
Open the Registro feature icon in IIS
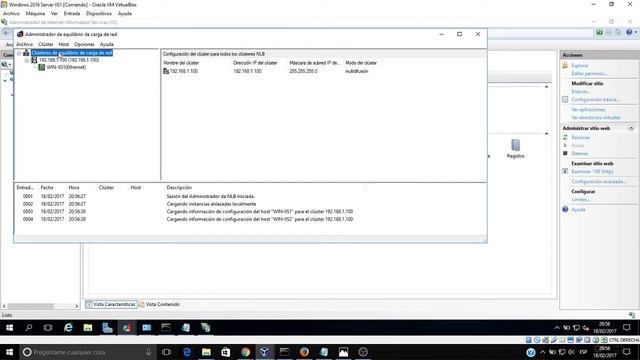516,149
